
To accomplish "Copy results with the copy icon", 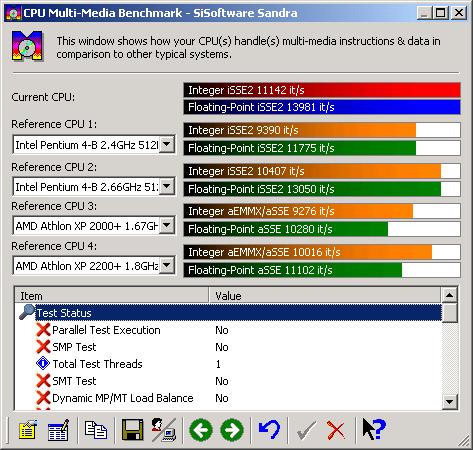I will click(x=96, y=430).
